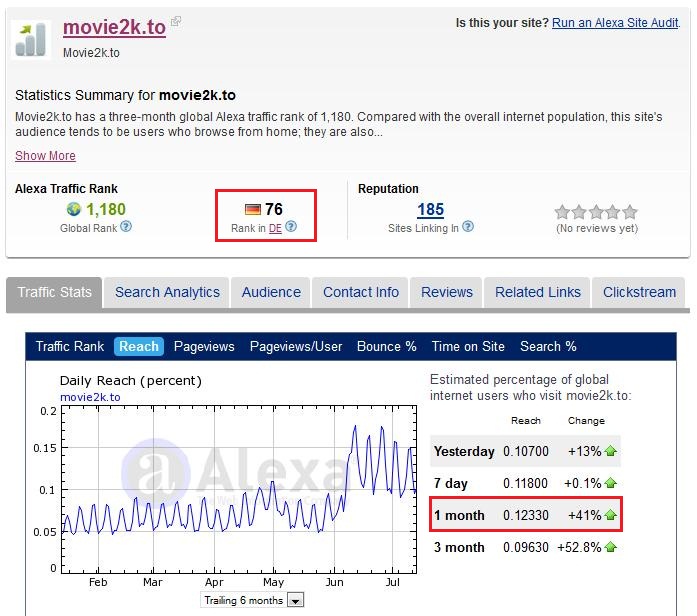Click the Yesterday reach value 0.10700
697x616 pixels.
pyautogui.click(x=525, y=451)
